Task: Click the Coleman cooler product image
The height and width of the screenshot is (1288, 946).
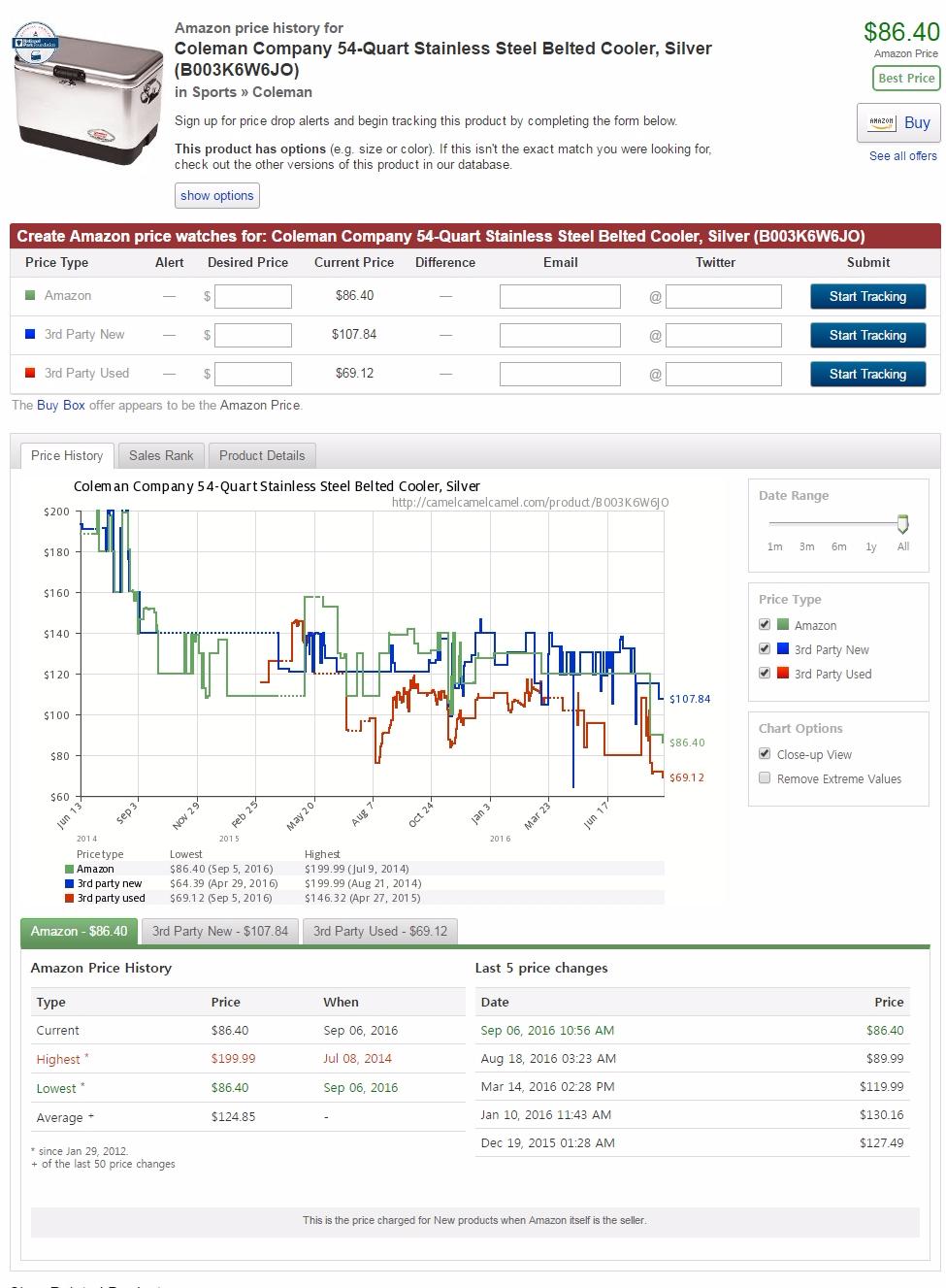Action: pos(87,95)
